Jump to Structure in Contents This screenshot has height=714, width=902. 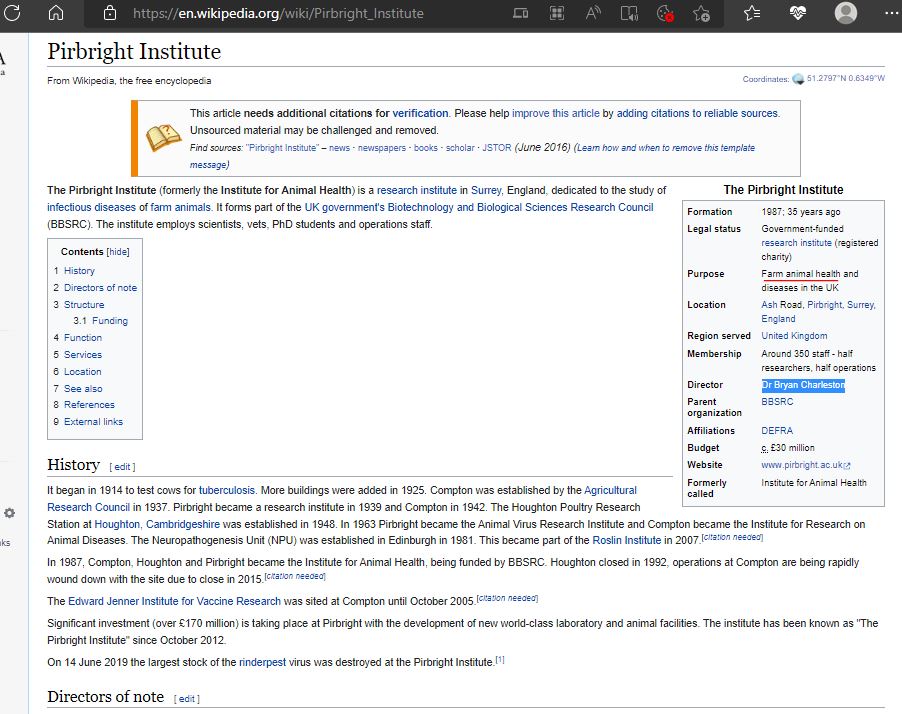tap(84, 304)
